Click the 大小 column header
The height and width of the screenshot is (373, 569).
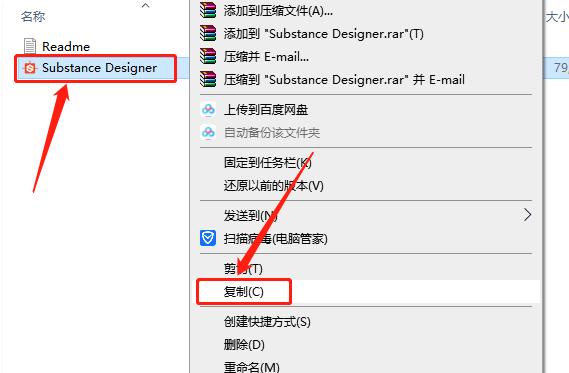pyautogui.click(x=557, y=17)
